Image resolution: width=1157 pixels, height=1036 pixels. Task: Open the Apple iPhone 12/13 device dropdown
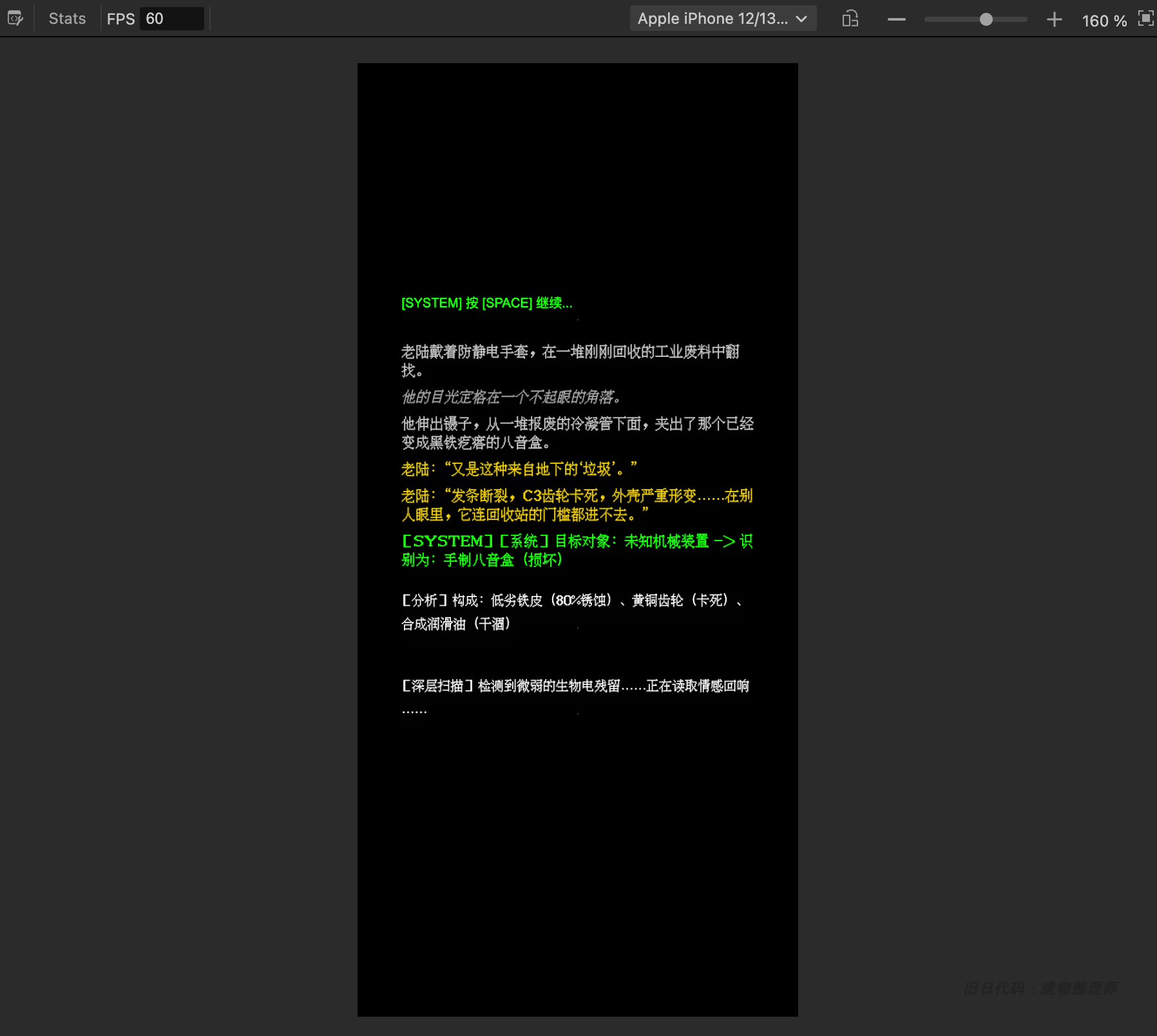click(722, 19)
